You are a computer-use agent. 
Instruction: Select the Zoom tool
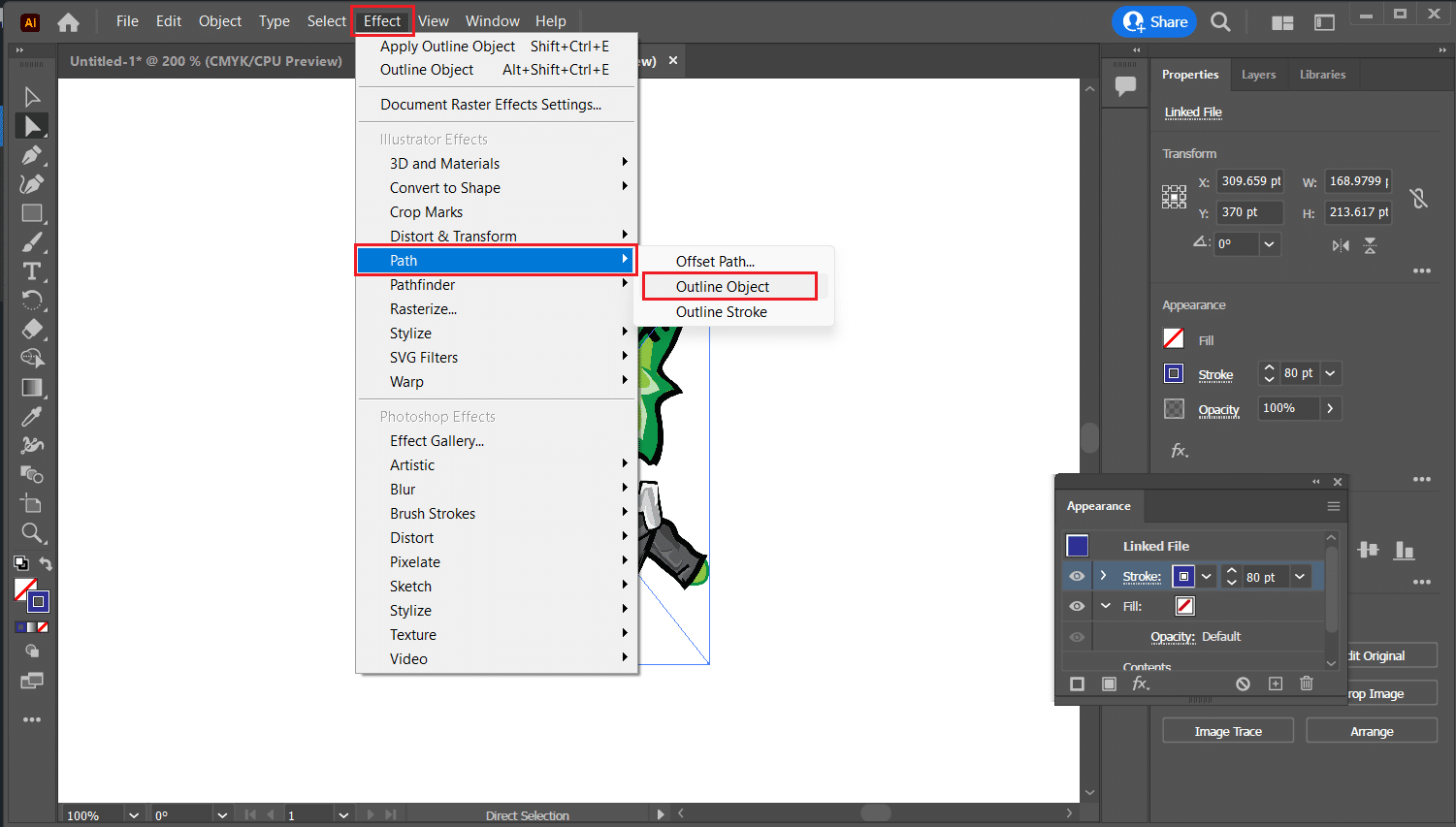[x=32, y=533]
